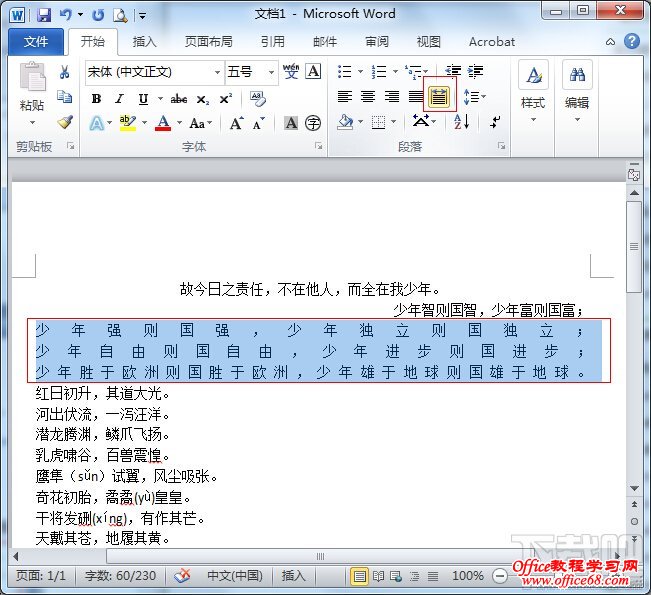Toggle superscript formatting

tap(226, 98)
